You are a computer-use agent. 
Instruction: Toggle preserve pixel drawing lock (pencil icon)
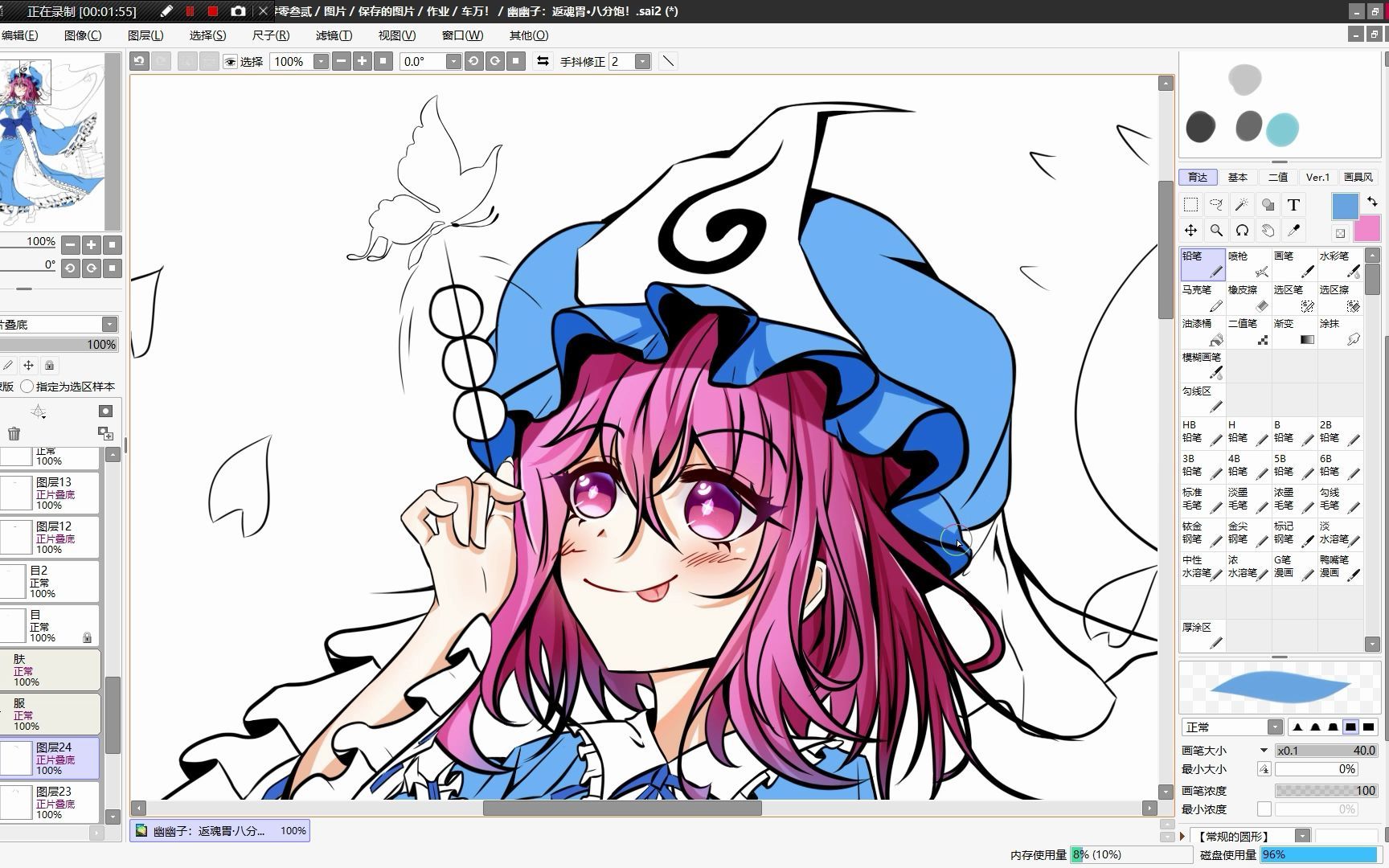point(8,366)
